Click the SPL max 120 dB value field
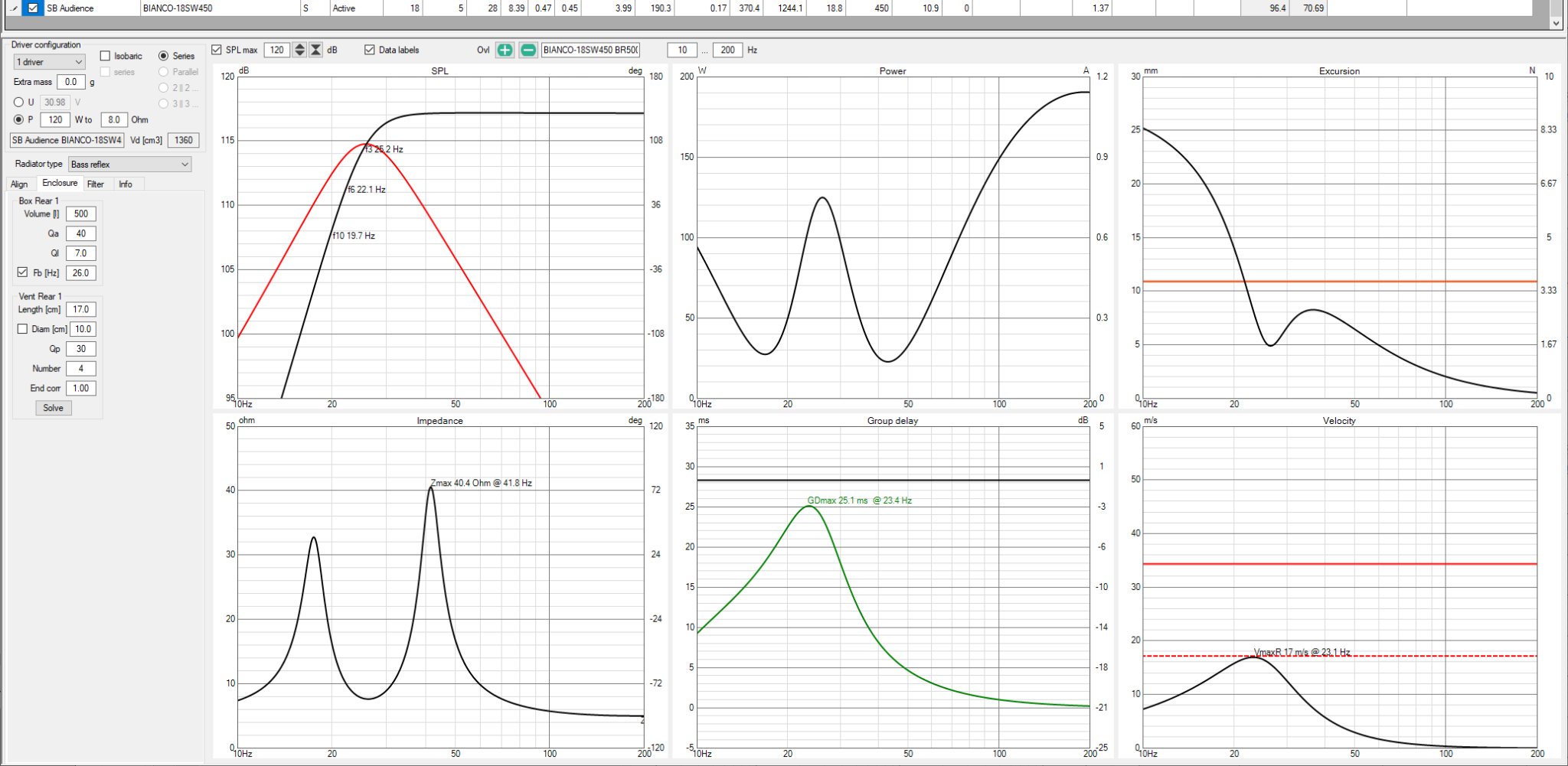The image size is (1568, 766). coord(277,50)
